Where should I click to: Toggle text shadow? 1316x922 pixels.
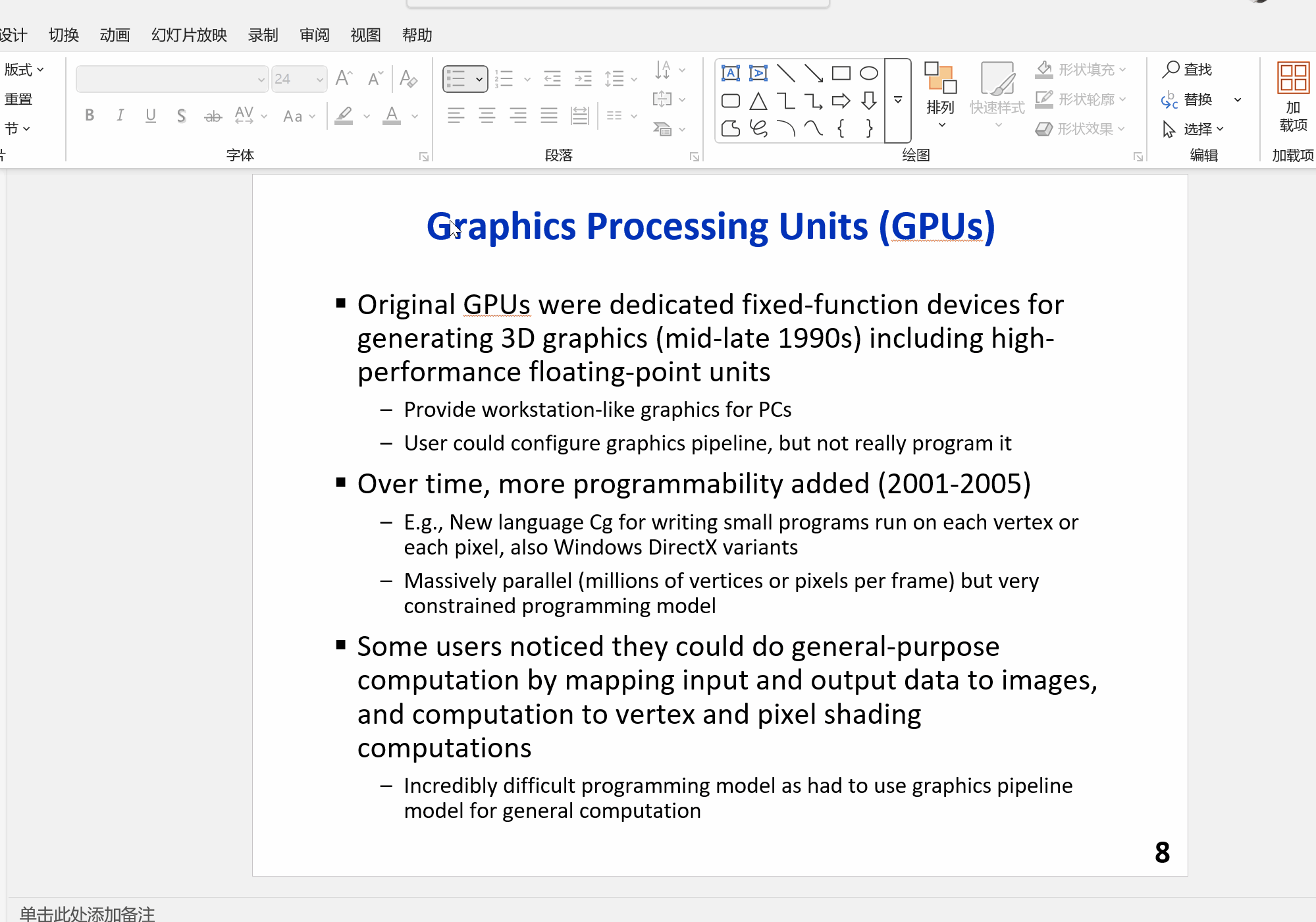181,116
